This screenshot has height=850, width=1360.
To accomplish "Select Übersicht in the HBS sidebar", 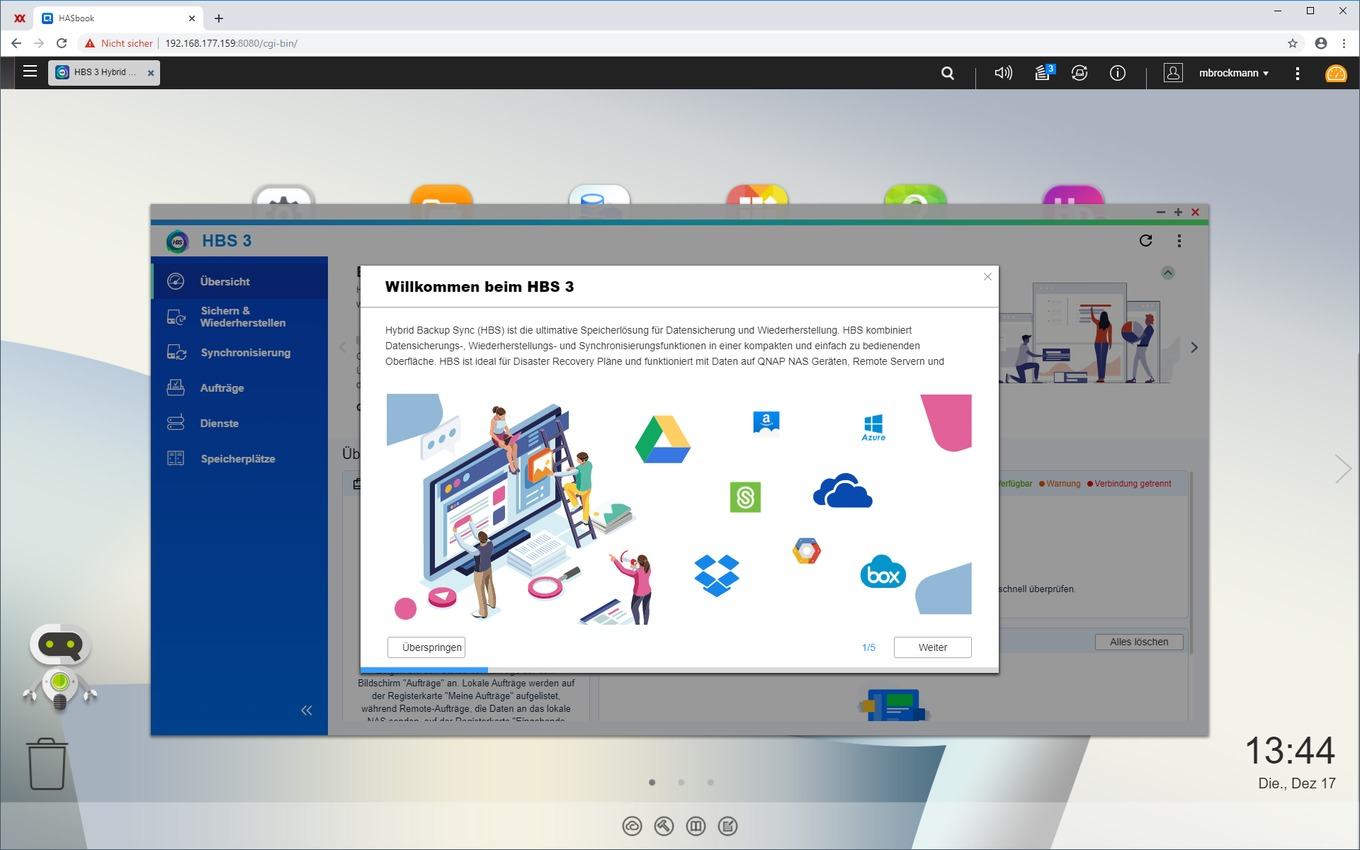I will (x=239, y=281).
